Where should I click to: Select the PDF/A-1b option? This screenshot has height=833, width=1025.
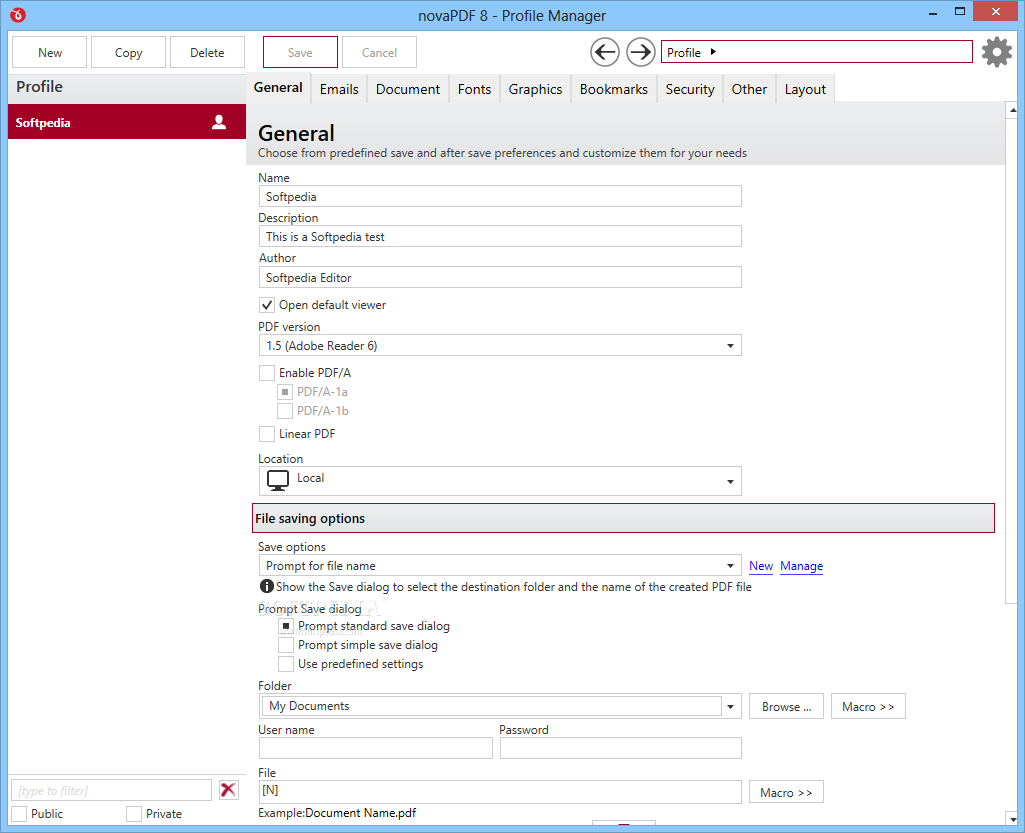[284, 411]
